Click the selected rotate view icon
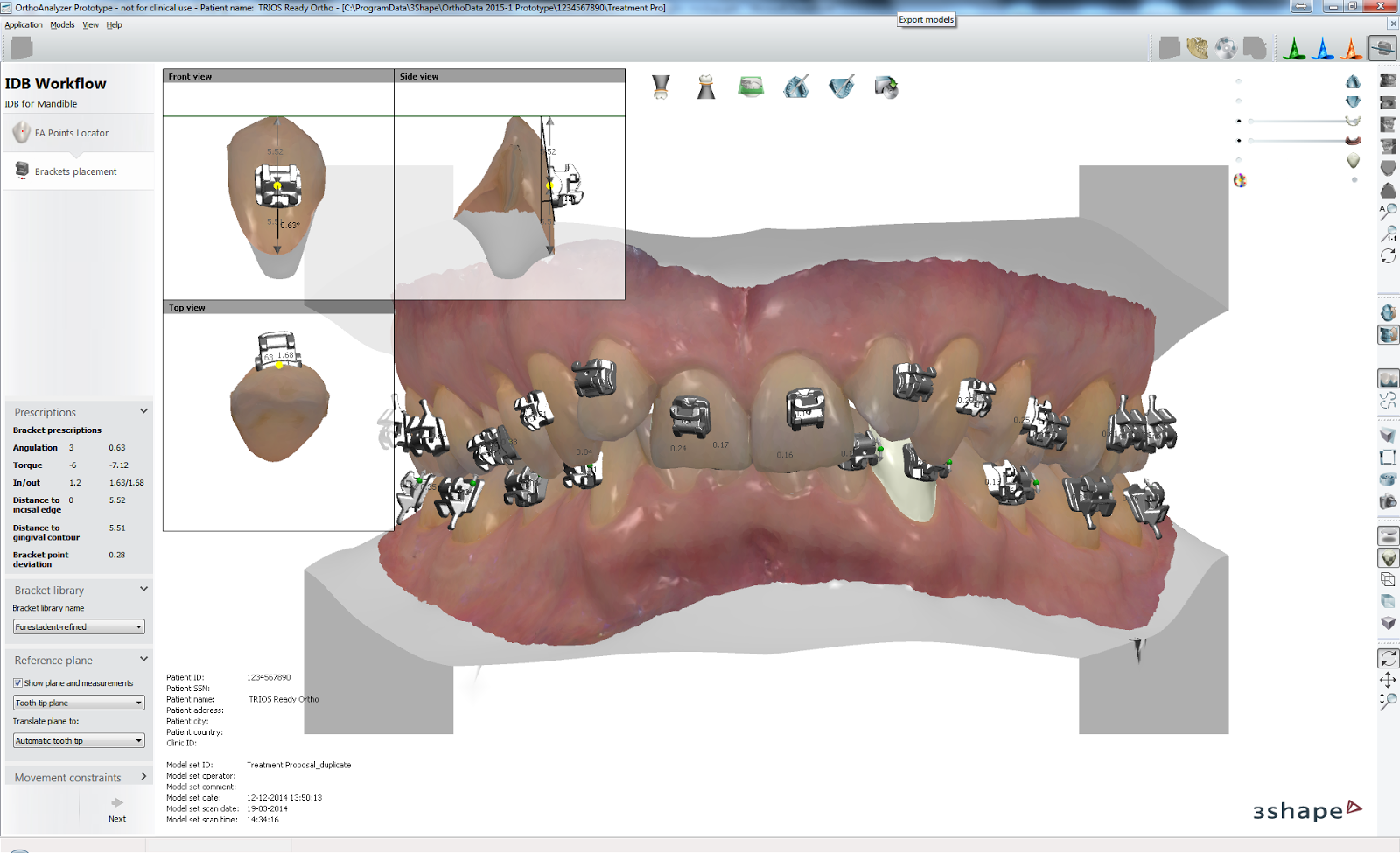Viewport: 1400px width, 853px height. coord(1389,658)
